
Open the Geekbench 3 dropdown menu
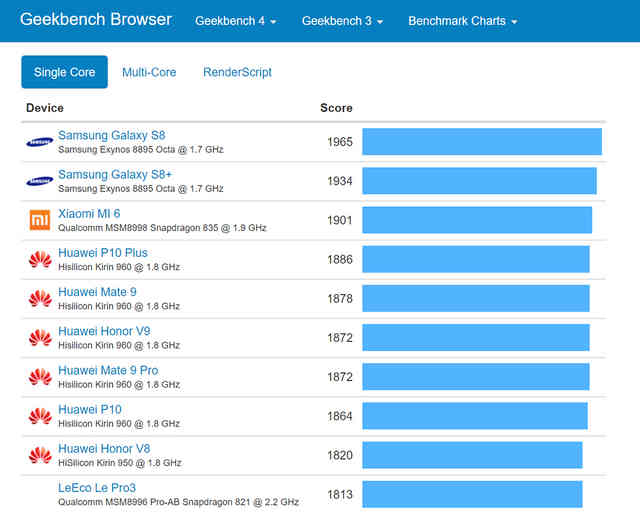point(342,21)
